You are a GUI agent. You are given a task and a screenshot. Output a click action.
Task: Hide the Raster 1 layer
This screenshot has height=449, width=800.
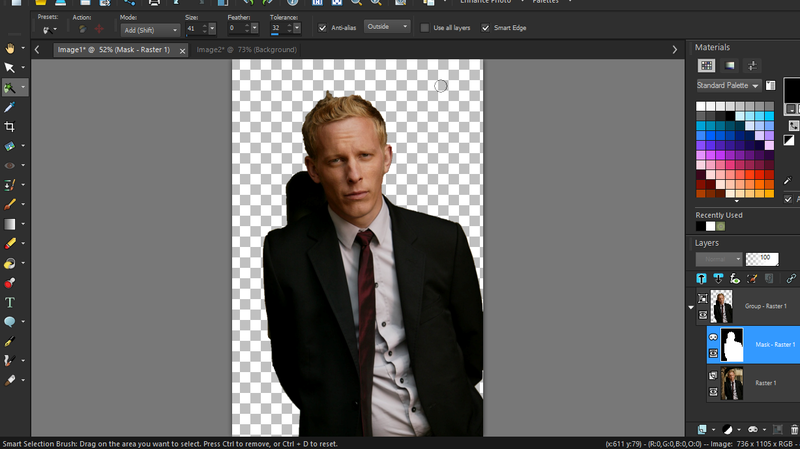pyautogui.click(x=713, y=392)
